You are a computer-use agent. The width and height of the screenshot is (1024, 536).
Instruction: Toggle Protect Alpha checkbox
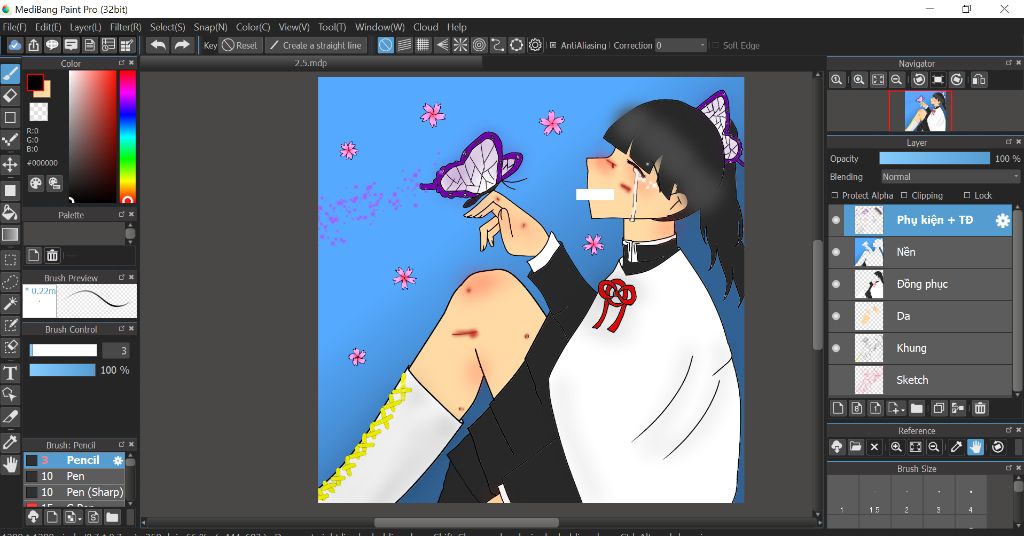click(835, 195)
